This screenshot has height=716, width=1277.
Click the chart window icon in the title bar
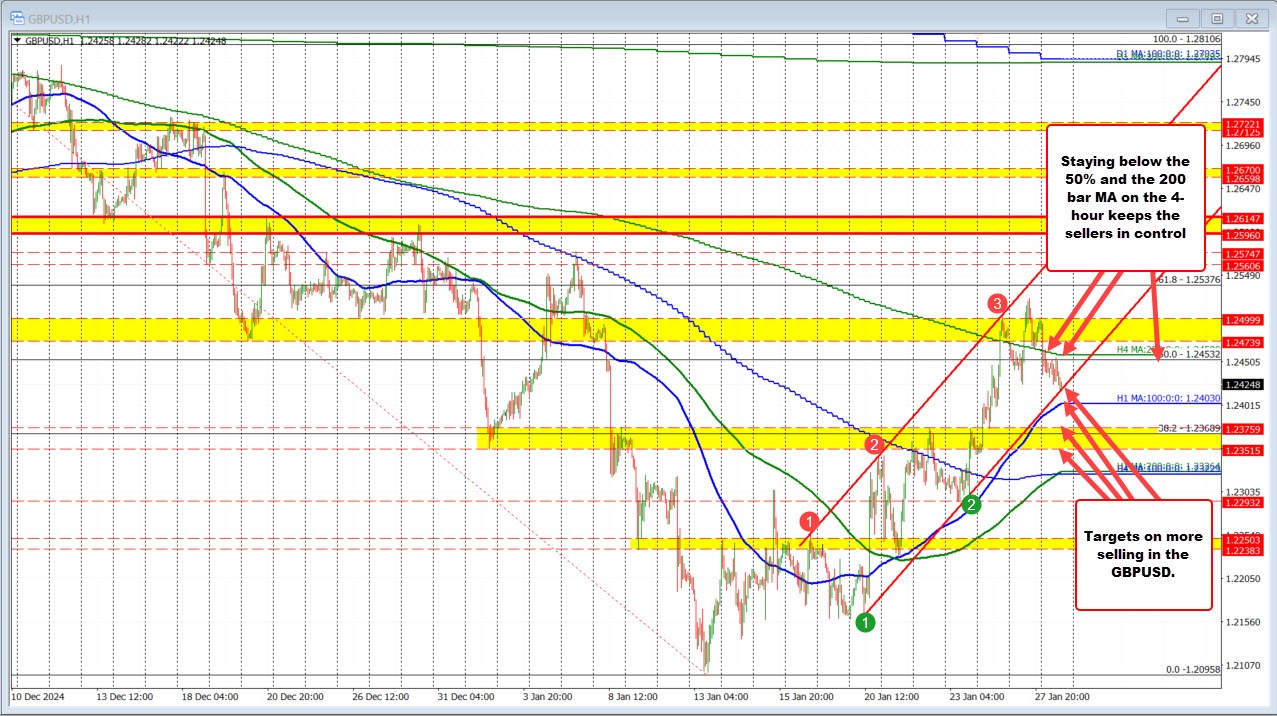(x=18, y=17)
